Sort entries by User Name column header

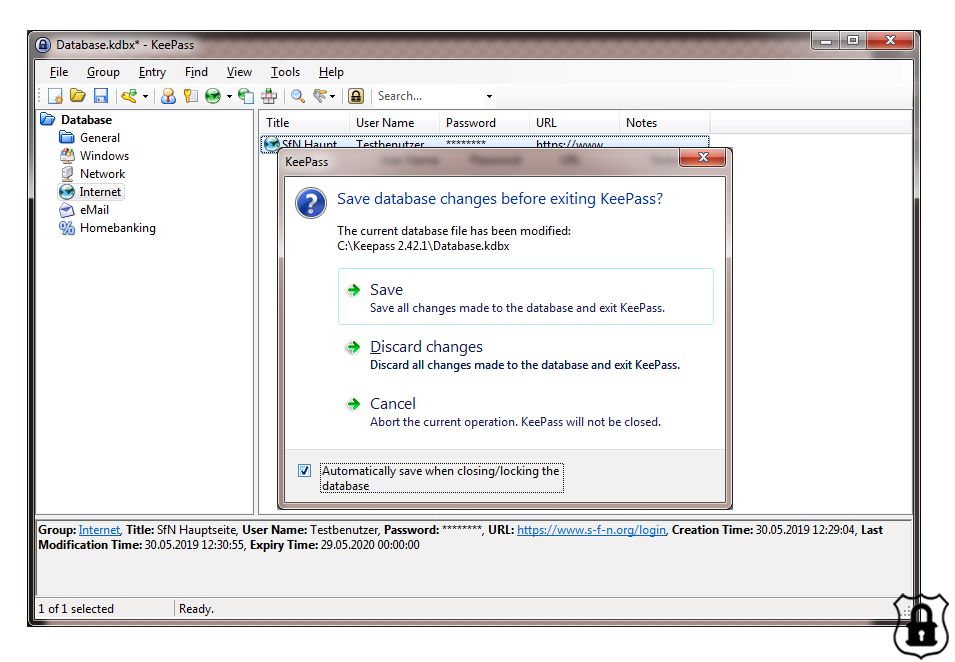click(x=394, y=122)
